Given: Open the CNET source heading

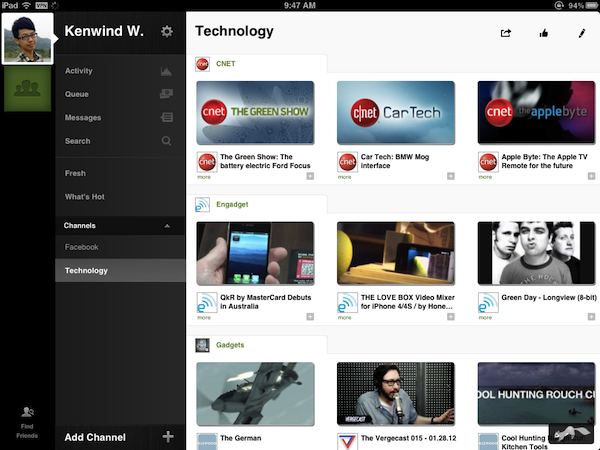Looking at the screenshot, I should pyautogui.click(x=226, y=64).
